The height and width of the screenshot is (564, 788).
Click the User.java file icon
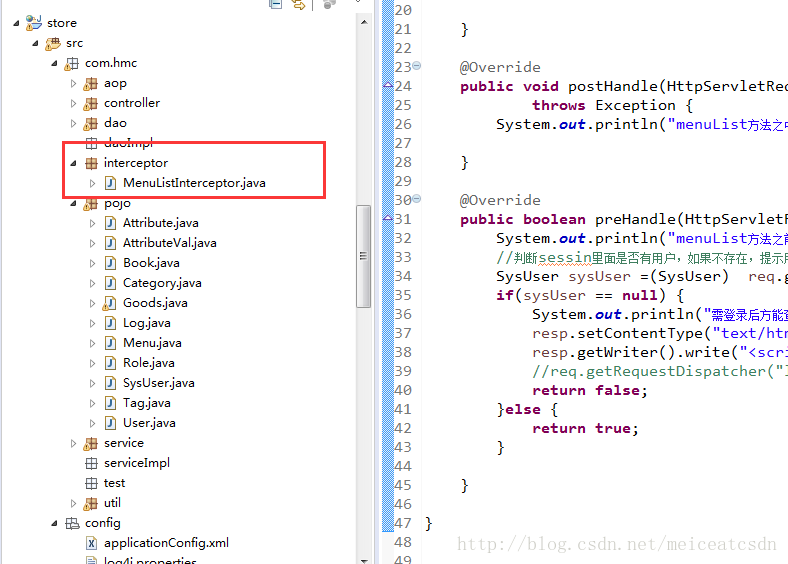click(x=111, y=423)
